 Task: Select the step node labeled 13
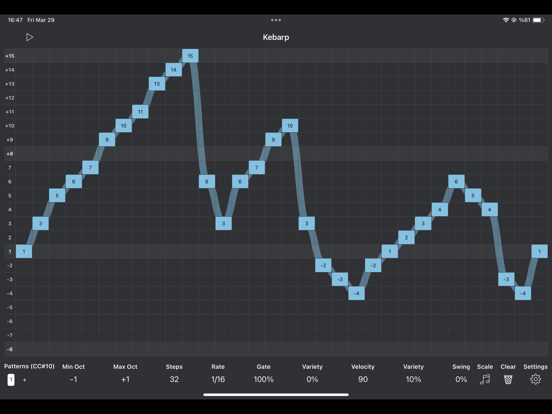point(157,84)
